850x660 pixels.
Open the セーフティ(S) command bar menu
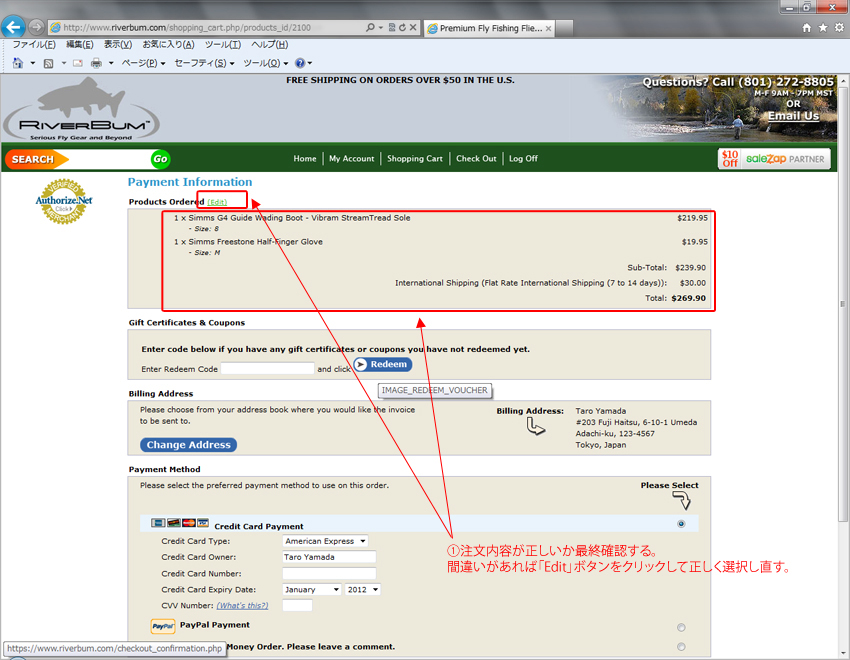pyautogui.click(x=204, y=63)
